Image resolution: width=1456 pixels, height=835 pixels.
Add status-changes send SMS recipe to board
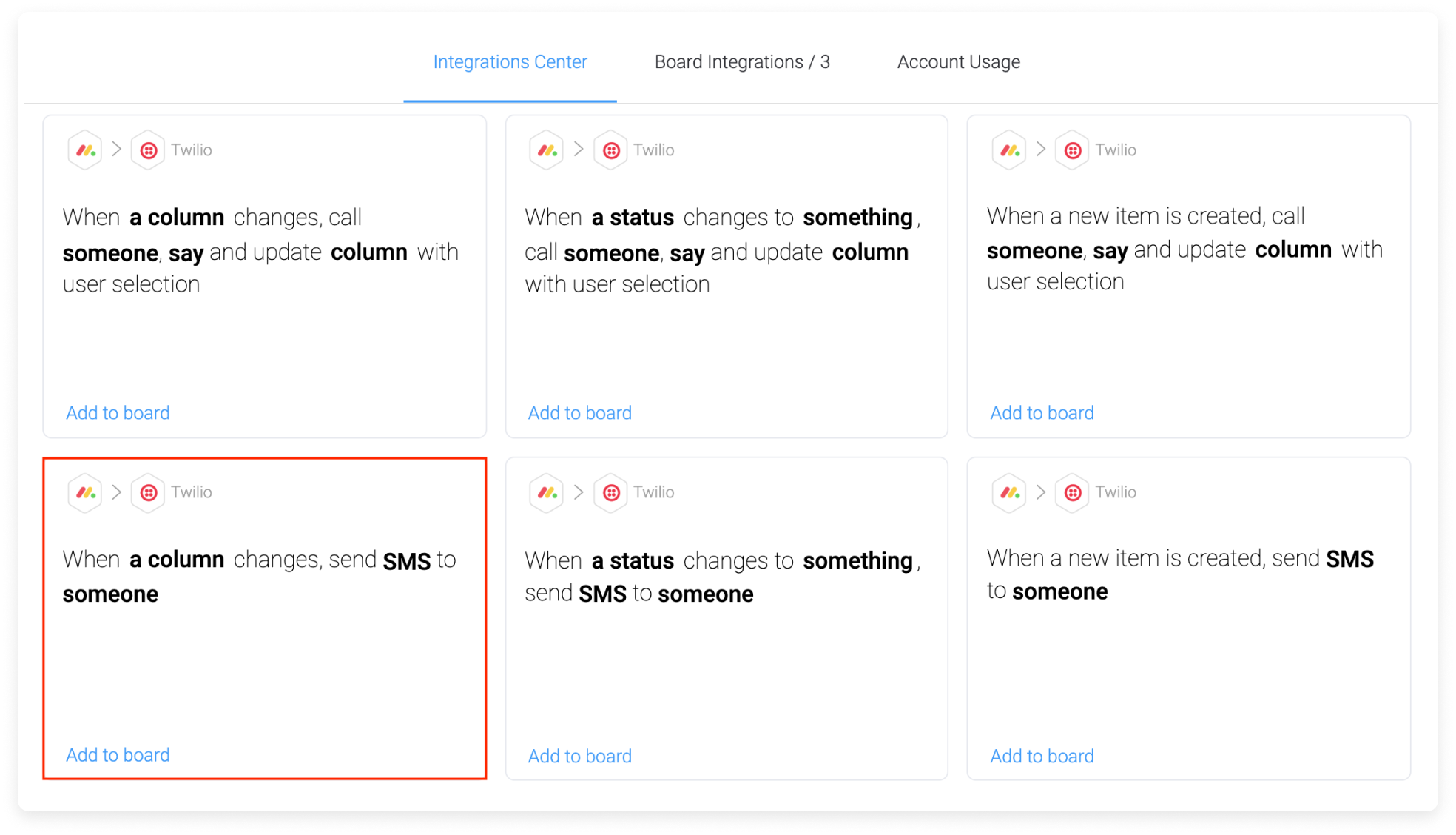[x=580, y=757]
